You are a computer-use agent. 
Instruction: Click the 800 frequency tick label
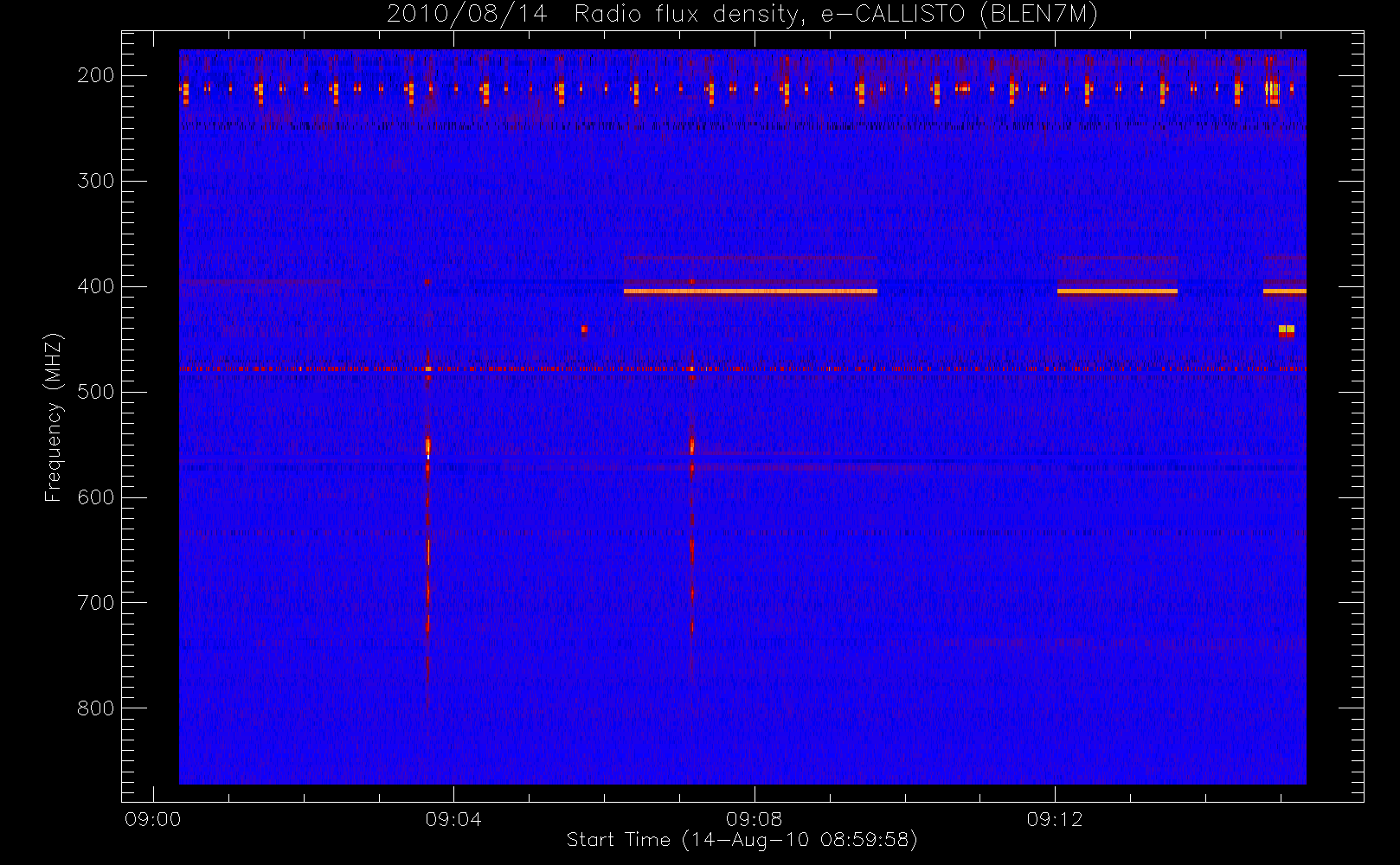point(96,708)
